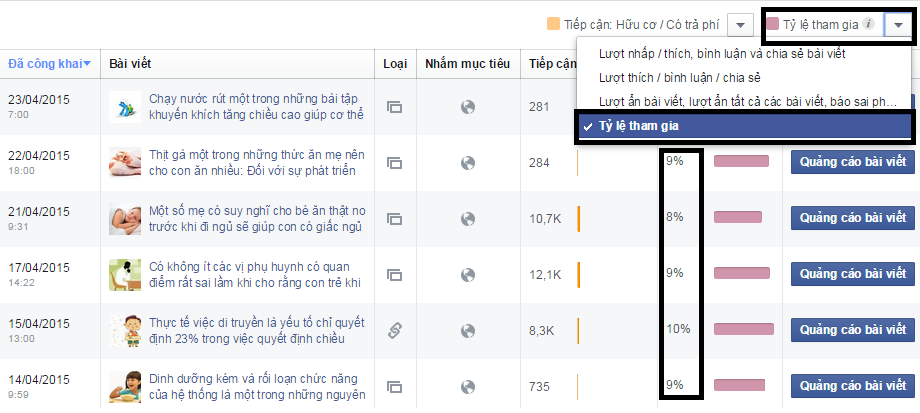
Task: Open post link Có không ít các vị phụ huynh
Action: (255, 275)
